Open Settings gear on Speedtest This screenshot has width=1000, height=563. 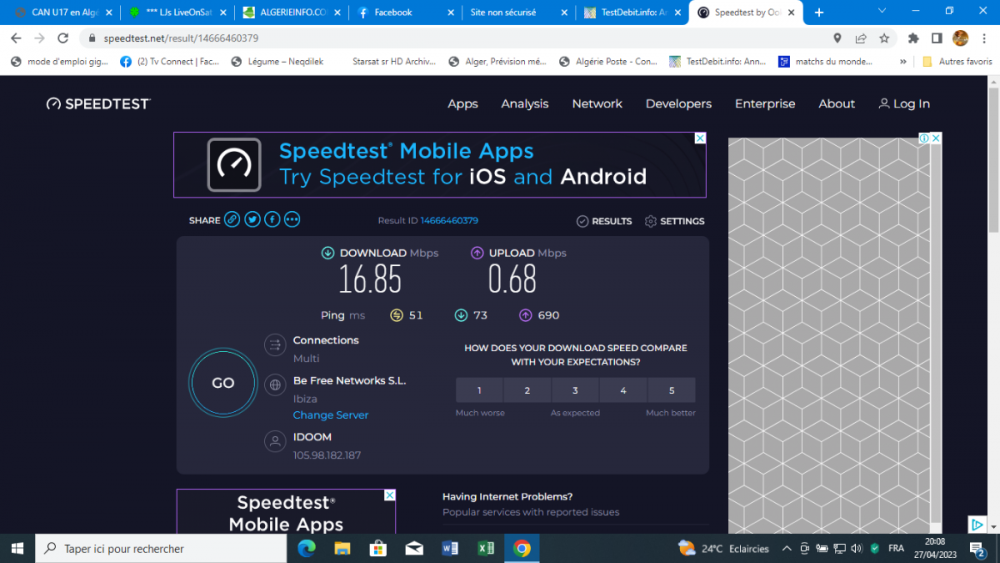675,221
